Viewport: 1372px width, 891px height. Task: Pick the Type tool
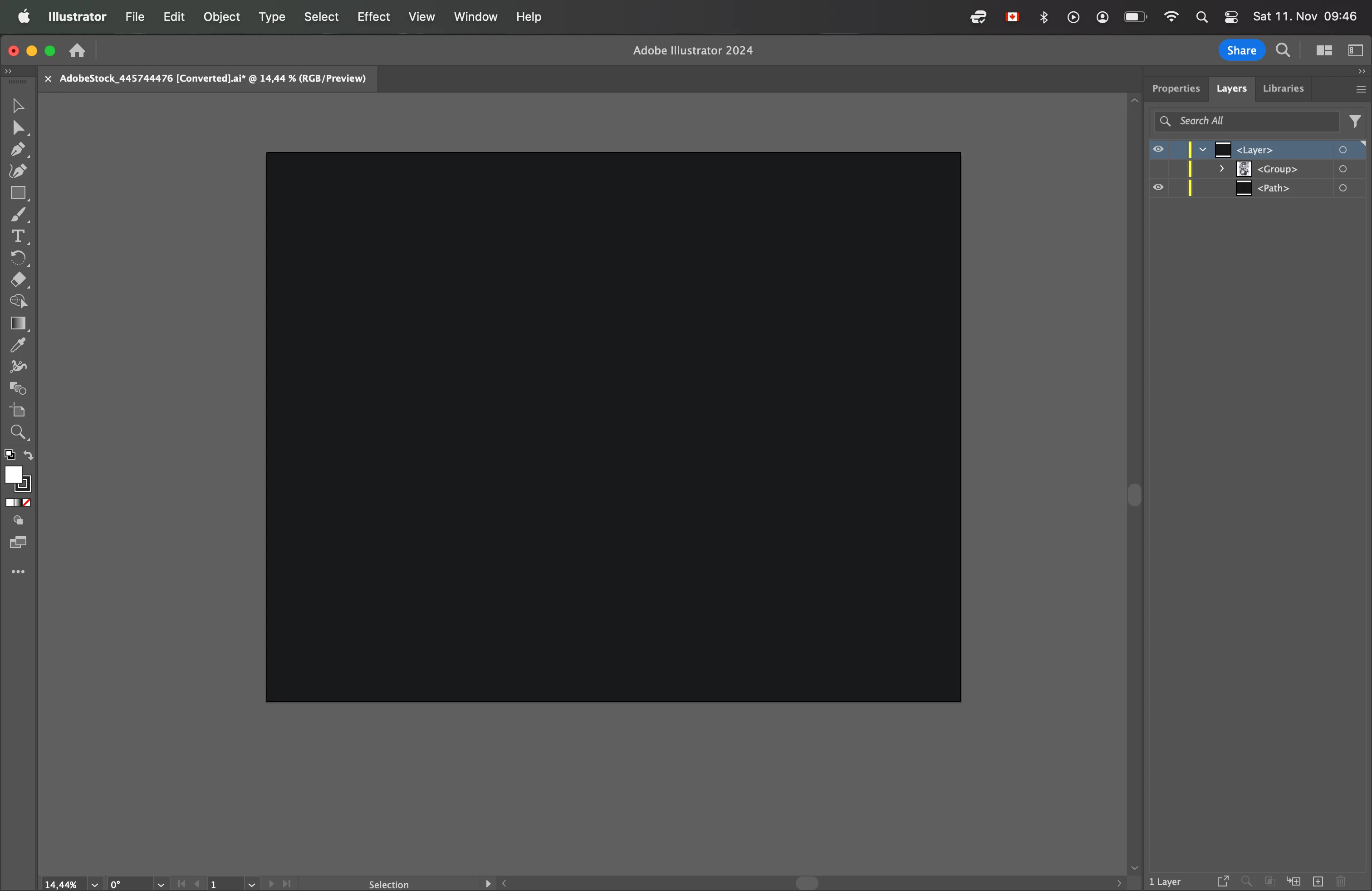[18, 236]
